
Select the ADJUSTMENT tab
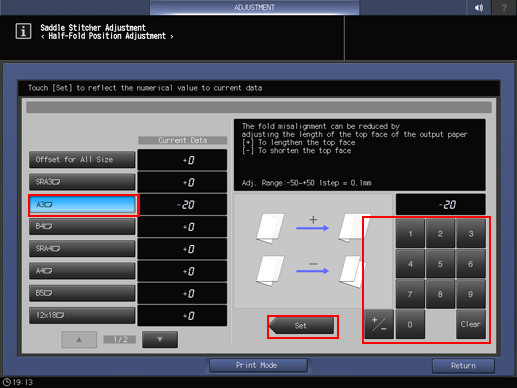(254, 7)
